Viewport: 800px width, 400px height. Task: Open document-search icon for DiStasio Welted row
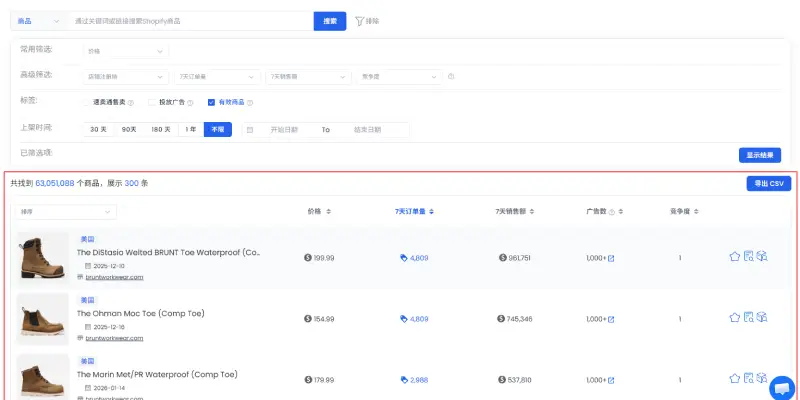tap(748, 257)
